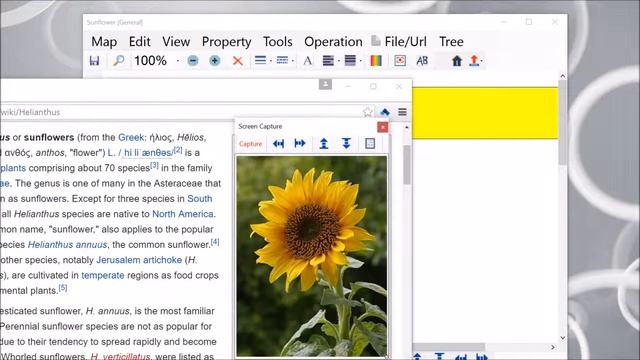This screenshot has height=360, width=640.
Task: Open the Jerusalem artichoke link
Action: click(139, 260)
